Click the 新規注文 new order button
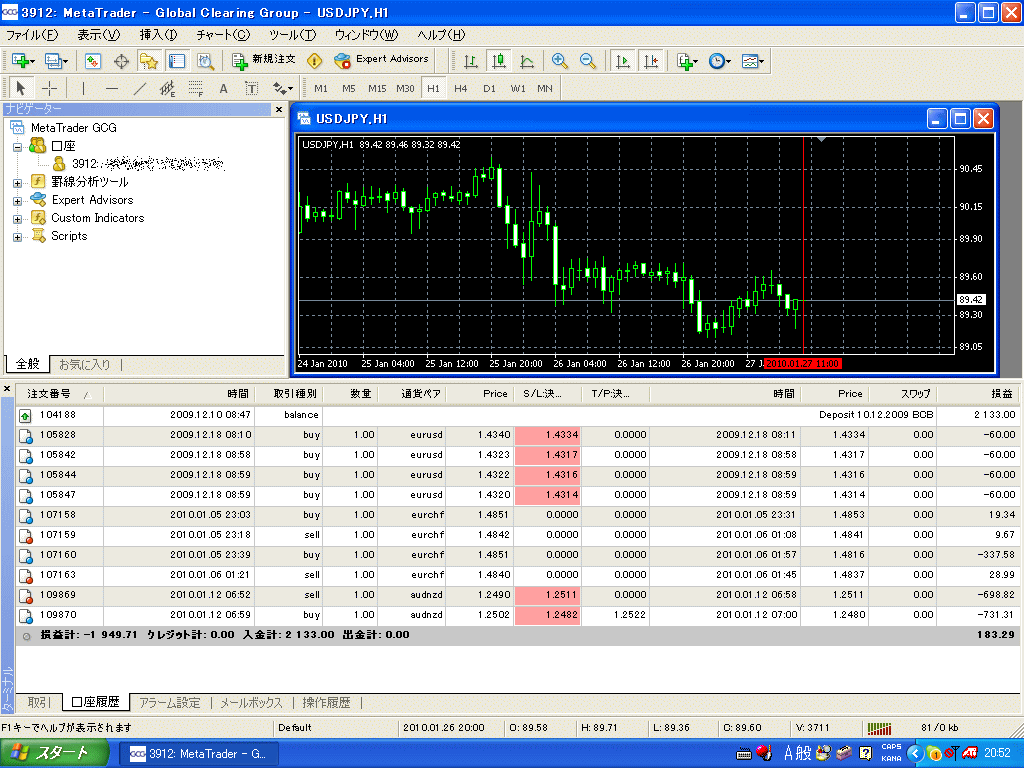This screenshot has width=1024, height=768. (x=263, y=60)
